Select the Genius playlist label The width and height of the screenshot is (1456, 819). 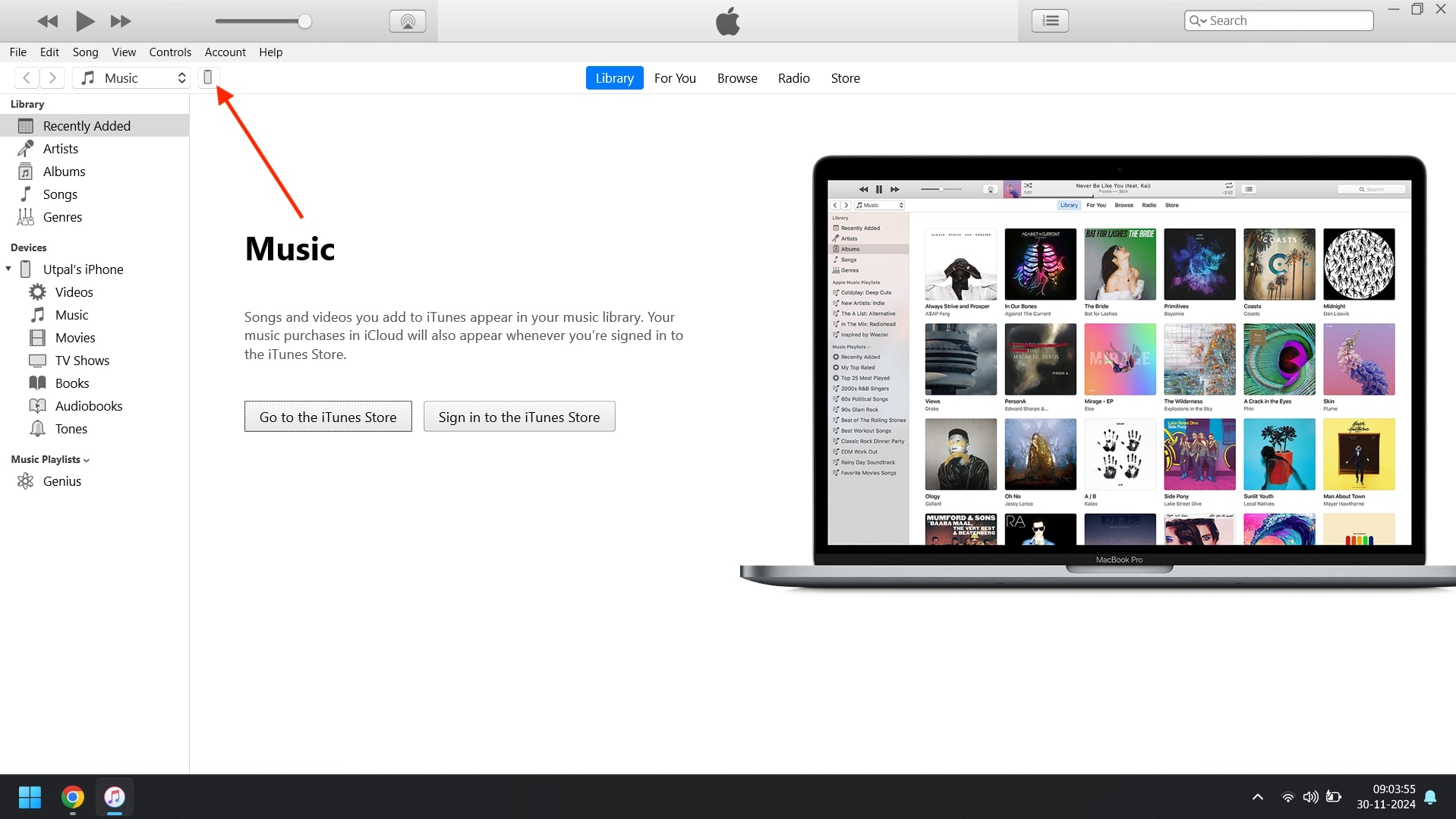pos(62,481)
